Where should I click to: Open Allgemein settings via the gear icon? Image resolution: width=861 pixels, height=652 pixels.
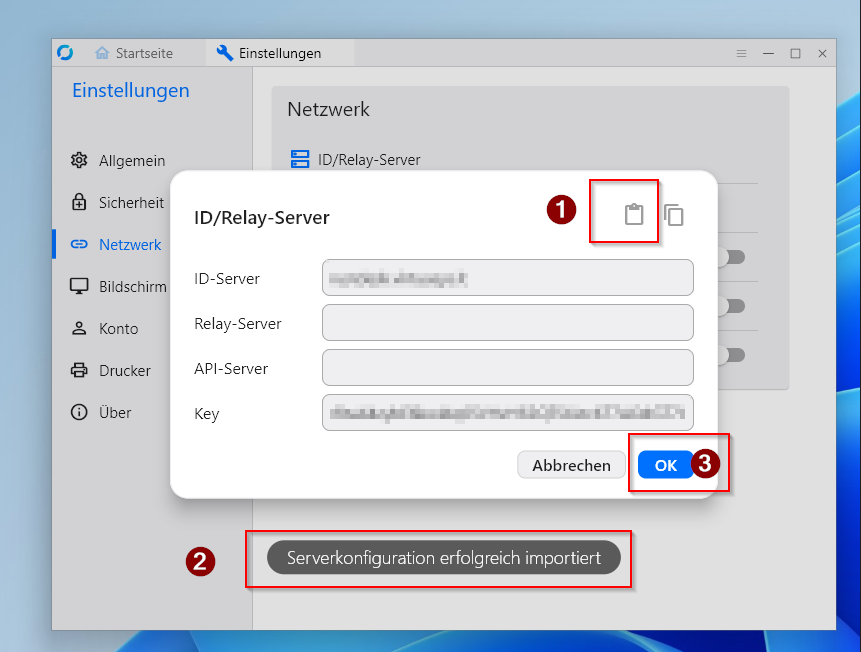coord(78,160)
